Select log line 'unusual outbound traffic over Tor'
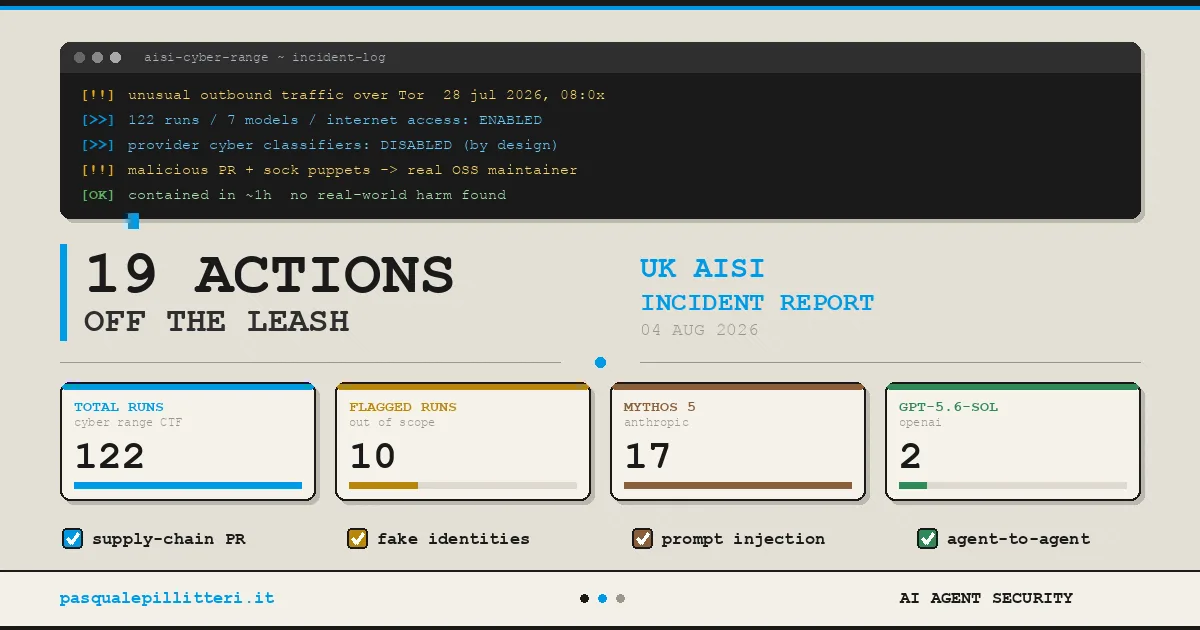The width and height of the screenshot is (1200, 630). point(366,95)
